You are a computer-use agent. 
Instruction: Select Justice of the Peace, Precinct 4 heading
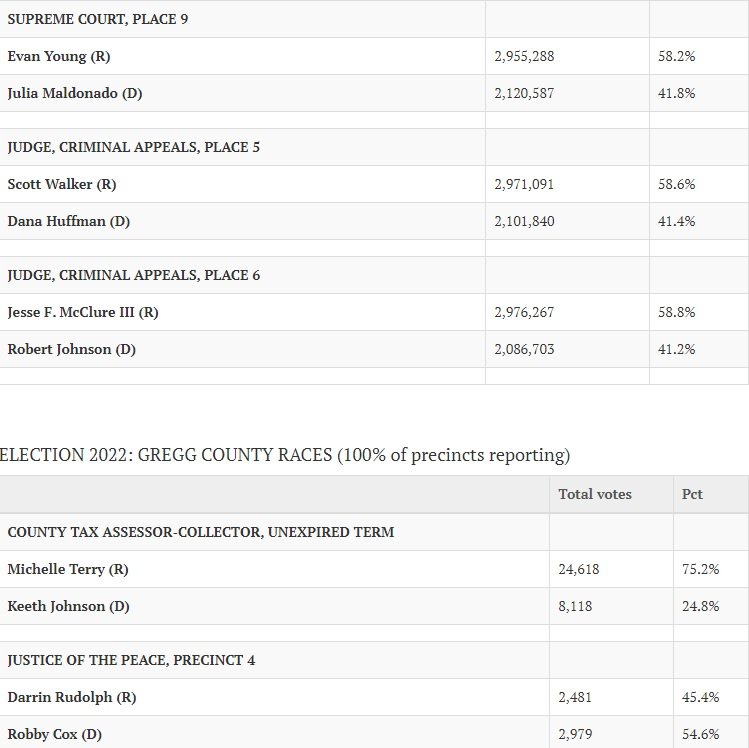(x=131, y=660)
